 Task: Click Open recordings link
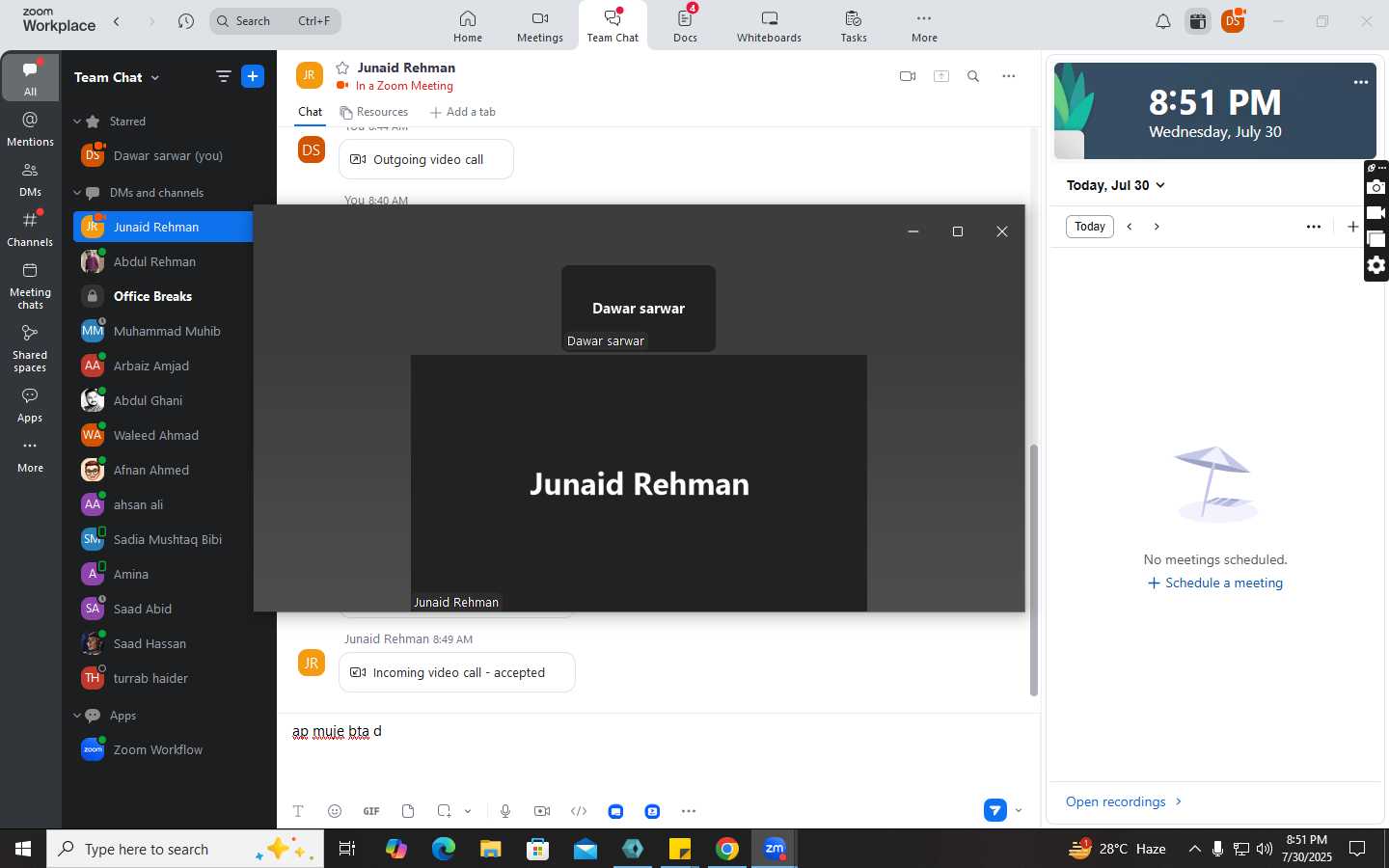1124,801
